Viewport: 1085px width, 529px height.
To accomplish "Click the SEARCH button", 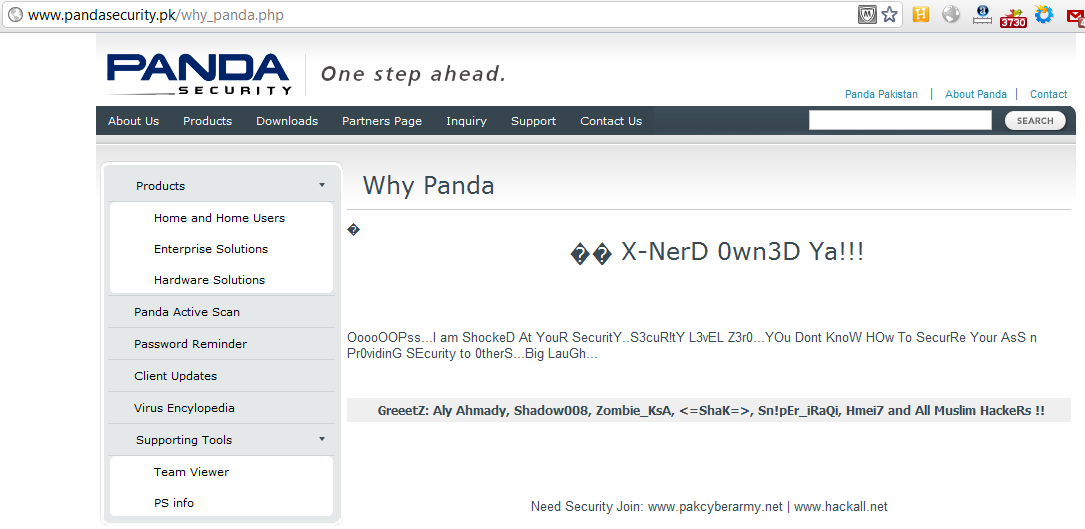I will (1035, 120).
